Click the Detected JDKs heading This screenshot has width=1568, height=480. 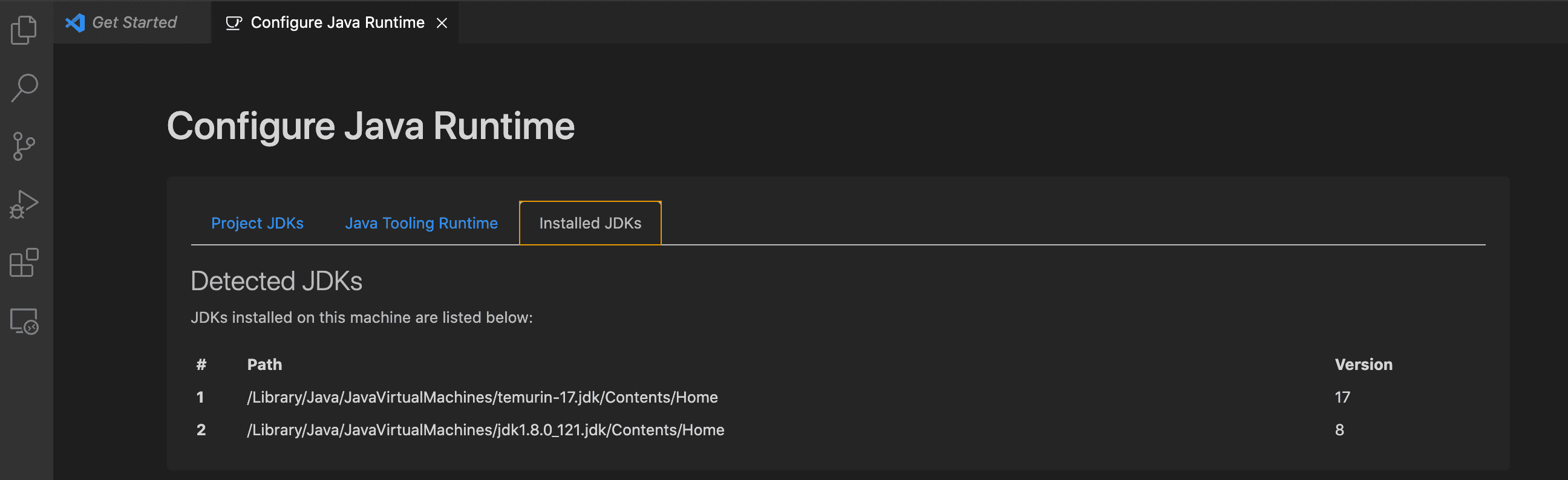pyautogui.click(x=276, y=281)
